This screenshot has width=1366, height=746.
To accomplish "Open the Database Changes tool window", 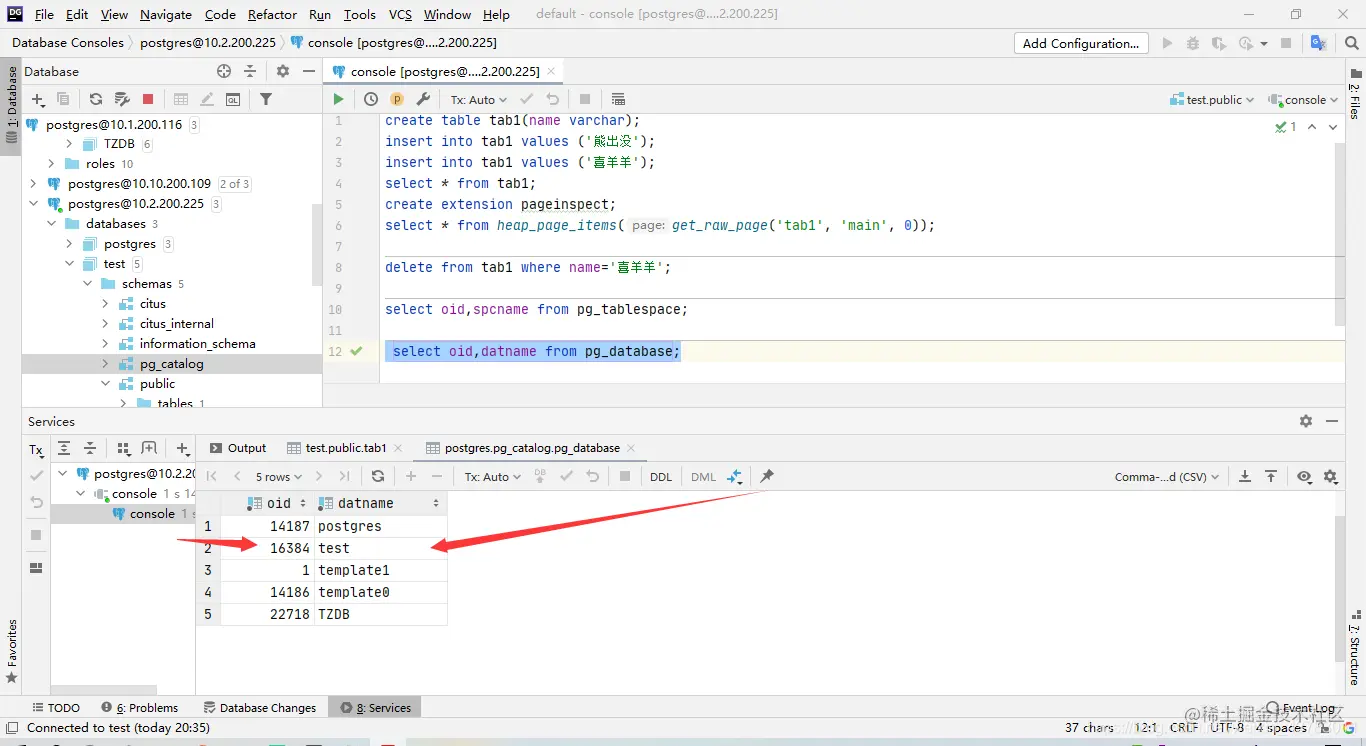I will (x=259, y=707).
